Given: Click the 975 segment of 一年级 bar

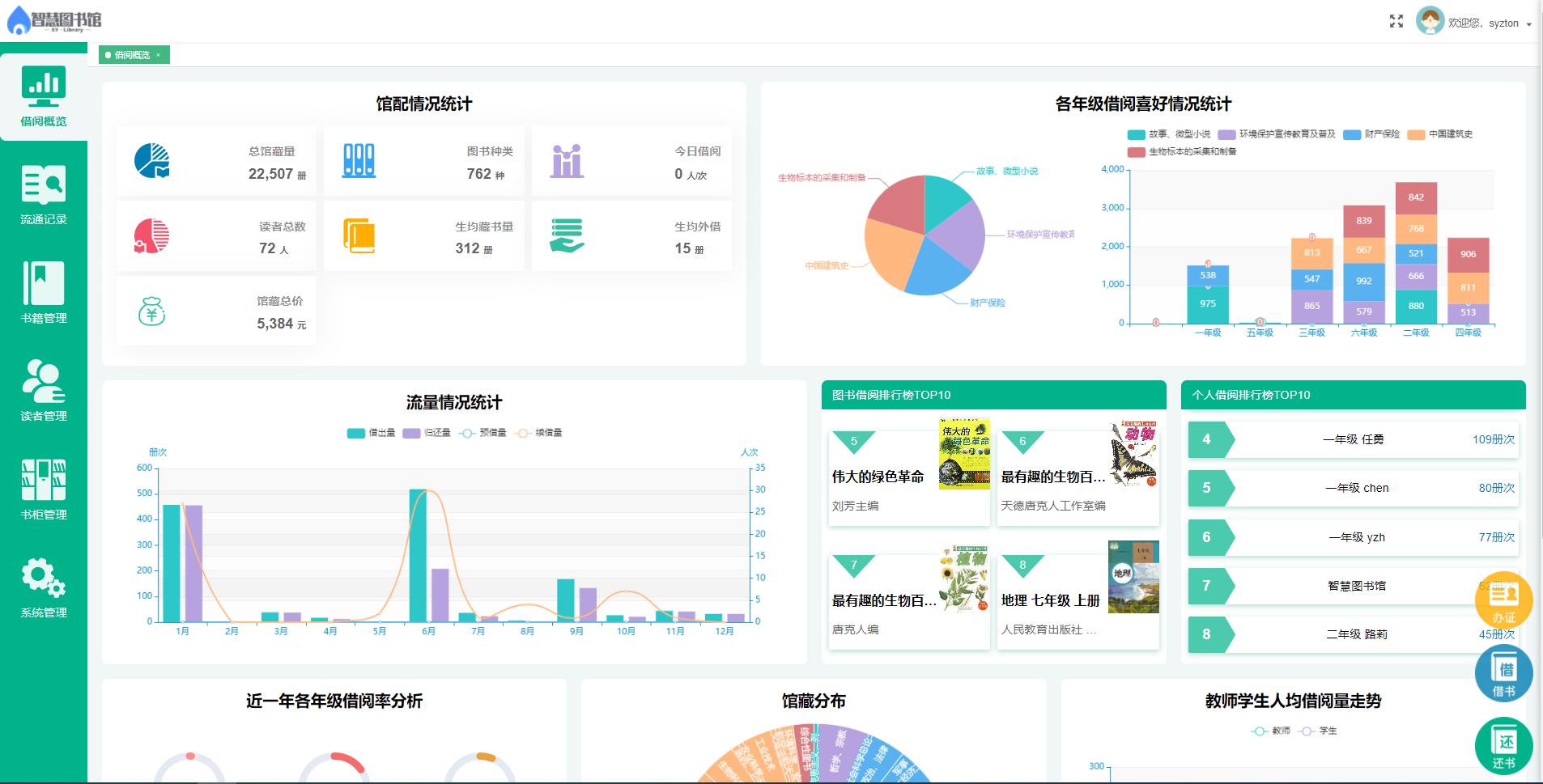Looking at the screenshot, I should 1208,304.
